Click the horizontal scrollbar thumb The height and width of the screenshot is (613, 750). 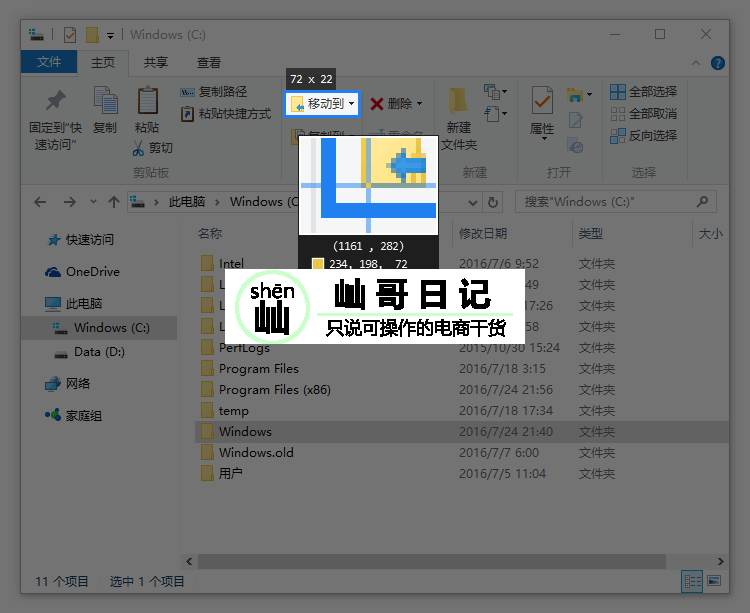[432, 561]
